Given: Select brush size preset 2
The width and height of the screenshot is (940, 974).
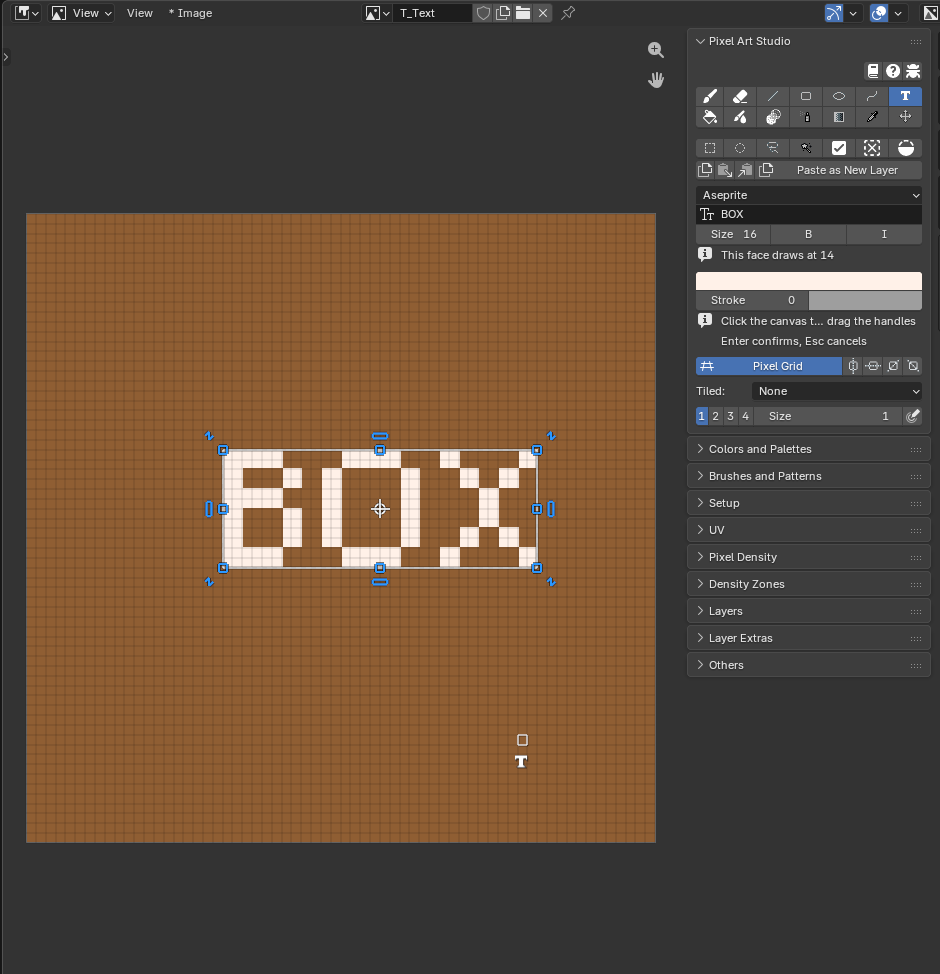Looking at the screenshot, I should [716, 416].
